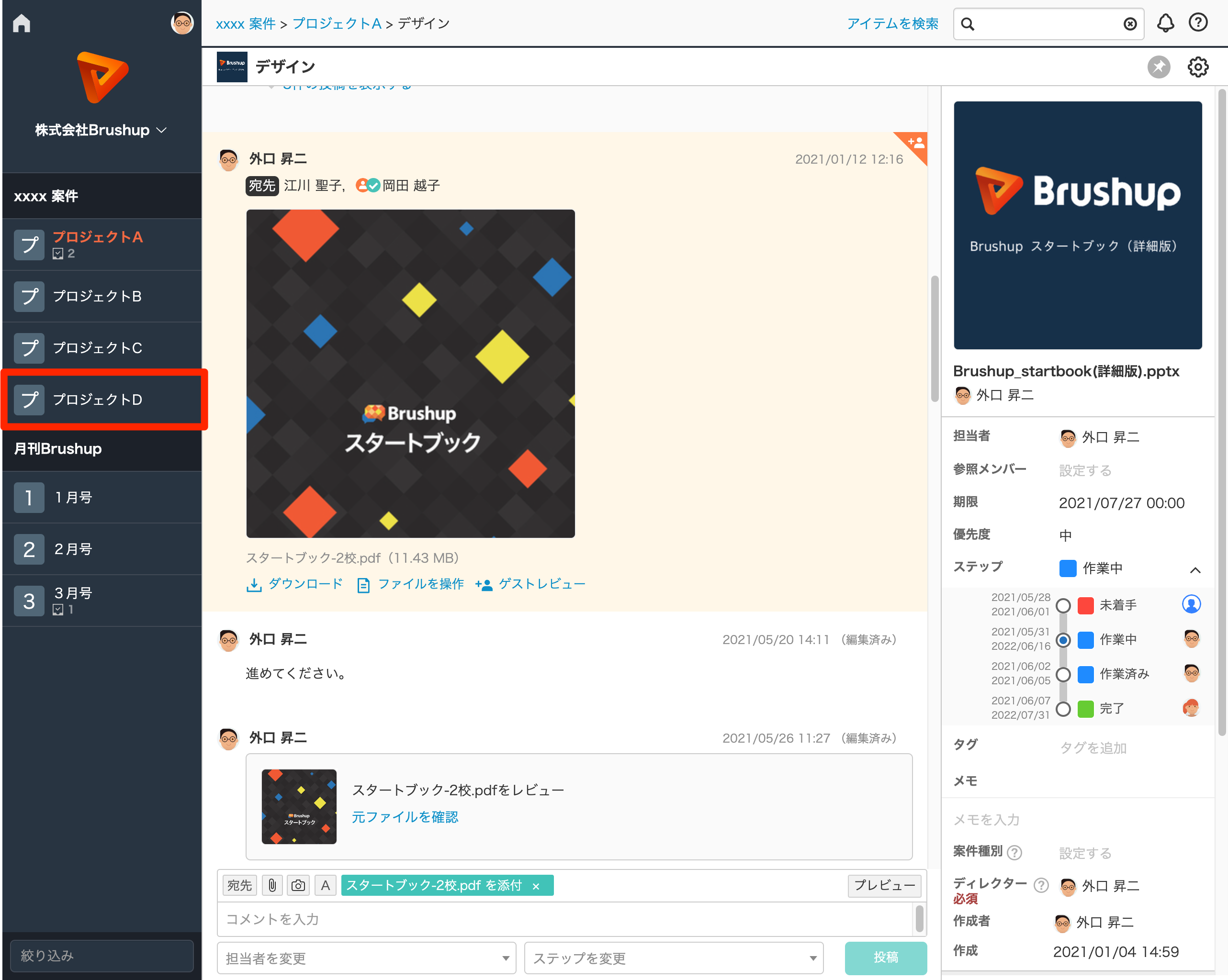Open プロジェクトC in sidebar
Image resolution: width=1228 pixels, height=980 pixels.
click(102, 348)
